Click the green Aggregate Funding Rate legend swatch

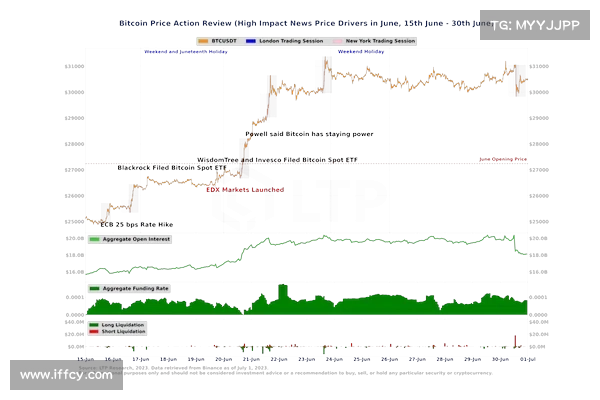95,288
